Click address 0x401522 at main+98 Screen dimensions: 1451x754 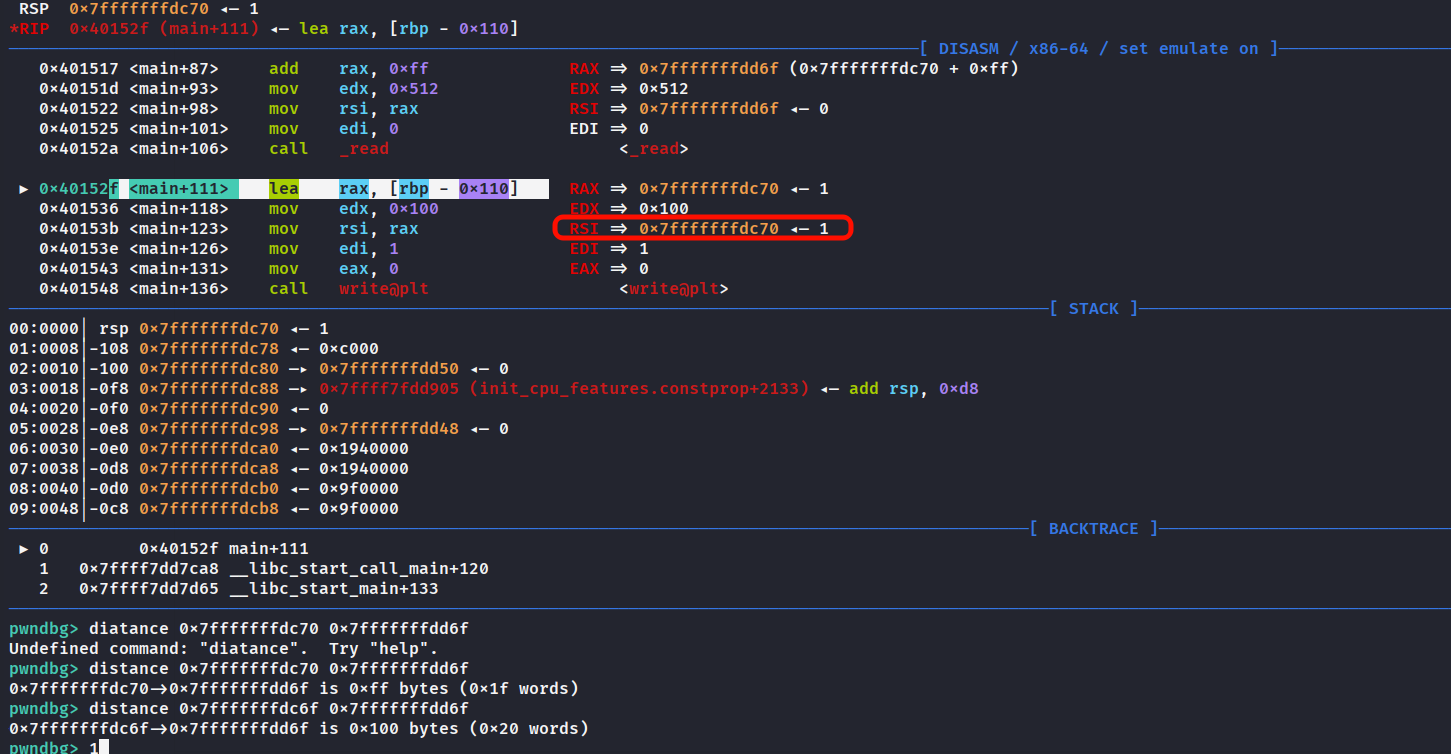[x=79, y=108]
